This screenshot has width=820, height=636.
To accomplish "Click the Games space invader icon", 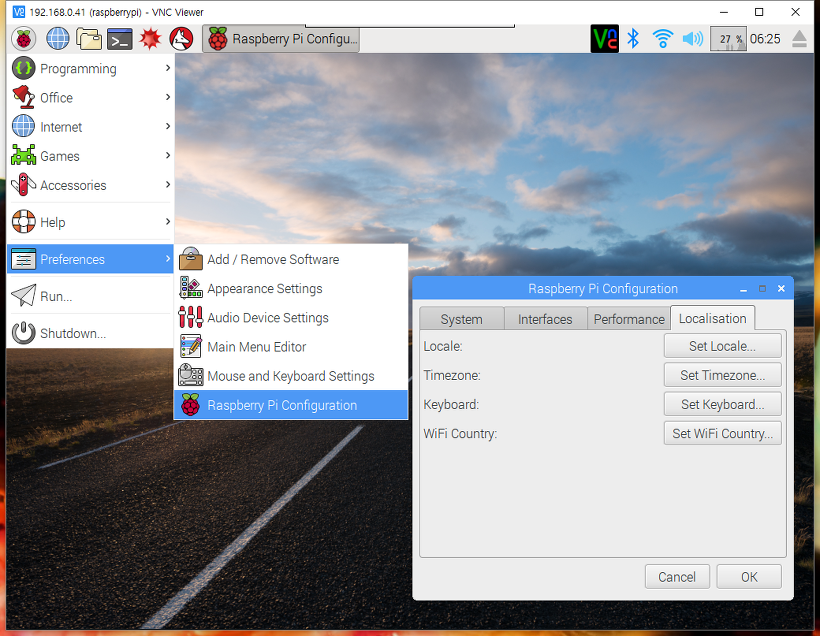I will point(24,155).
